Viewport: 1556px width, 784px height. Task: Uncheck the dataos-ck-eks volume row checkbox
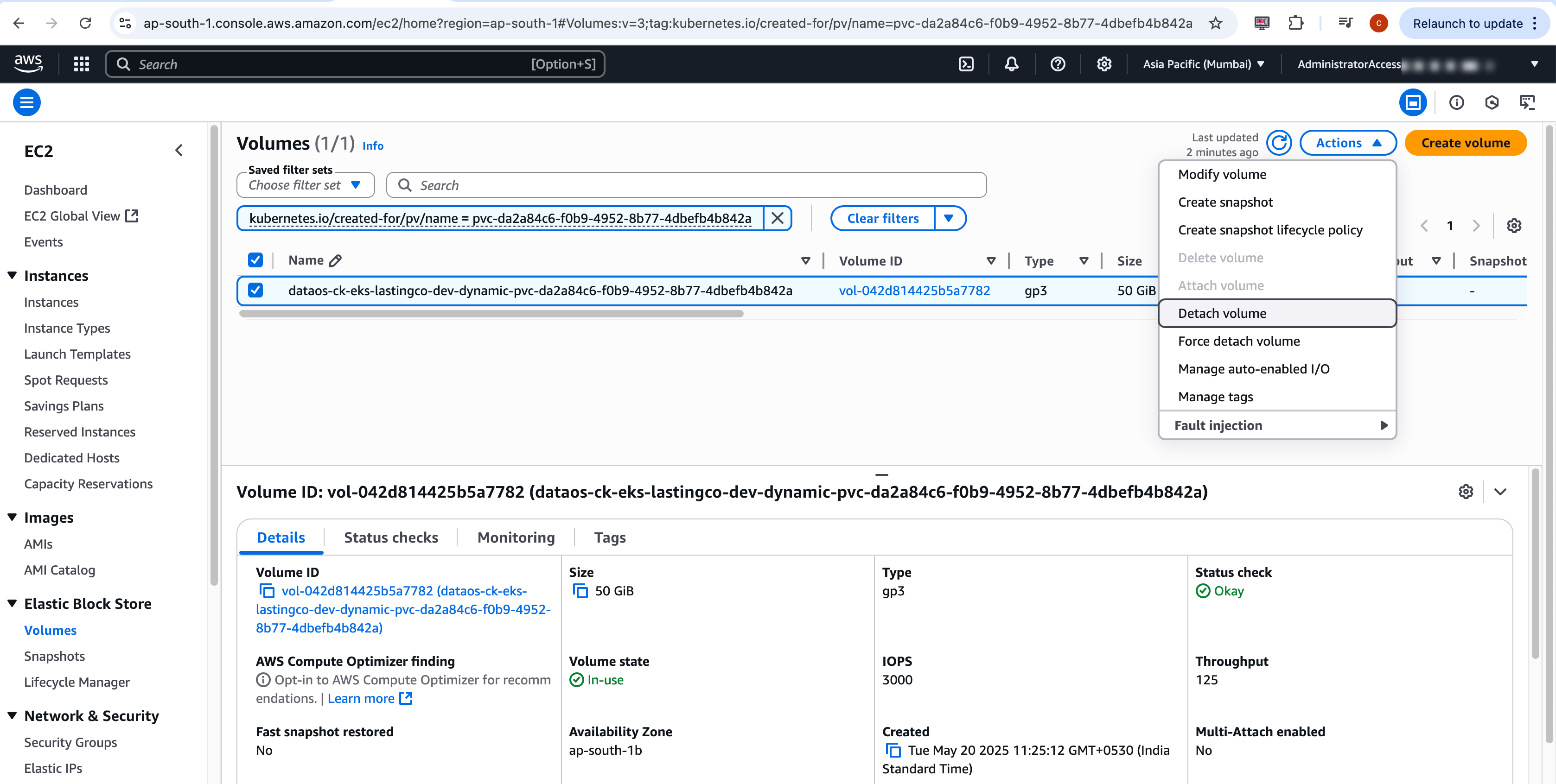[x=255, y=291]
